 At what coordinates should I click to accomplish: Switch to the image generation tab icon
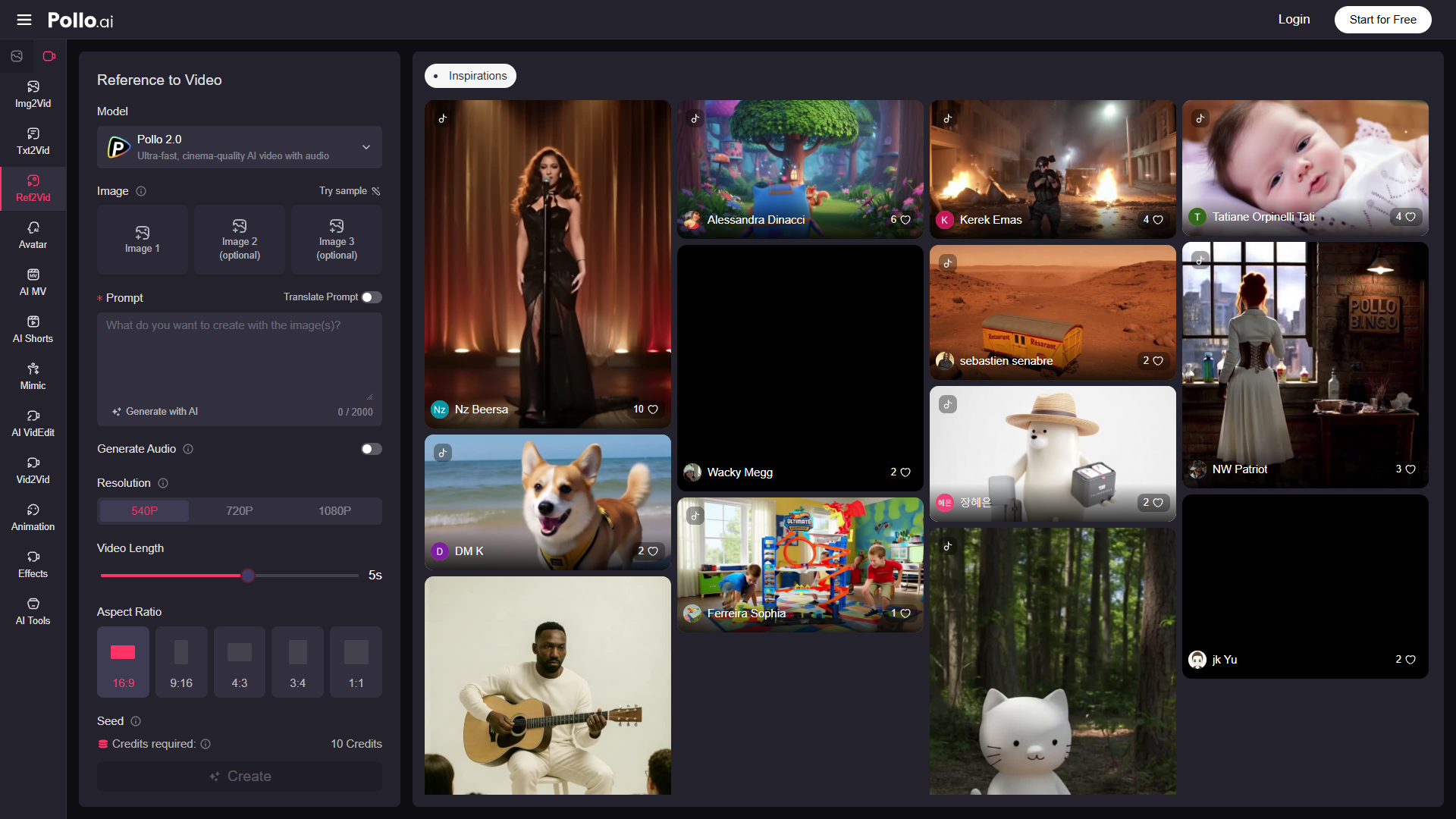17,56
